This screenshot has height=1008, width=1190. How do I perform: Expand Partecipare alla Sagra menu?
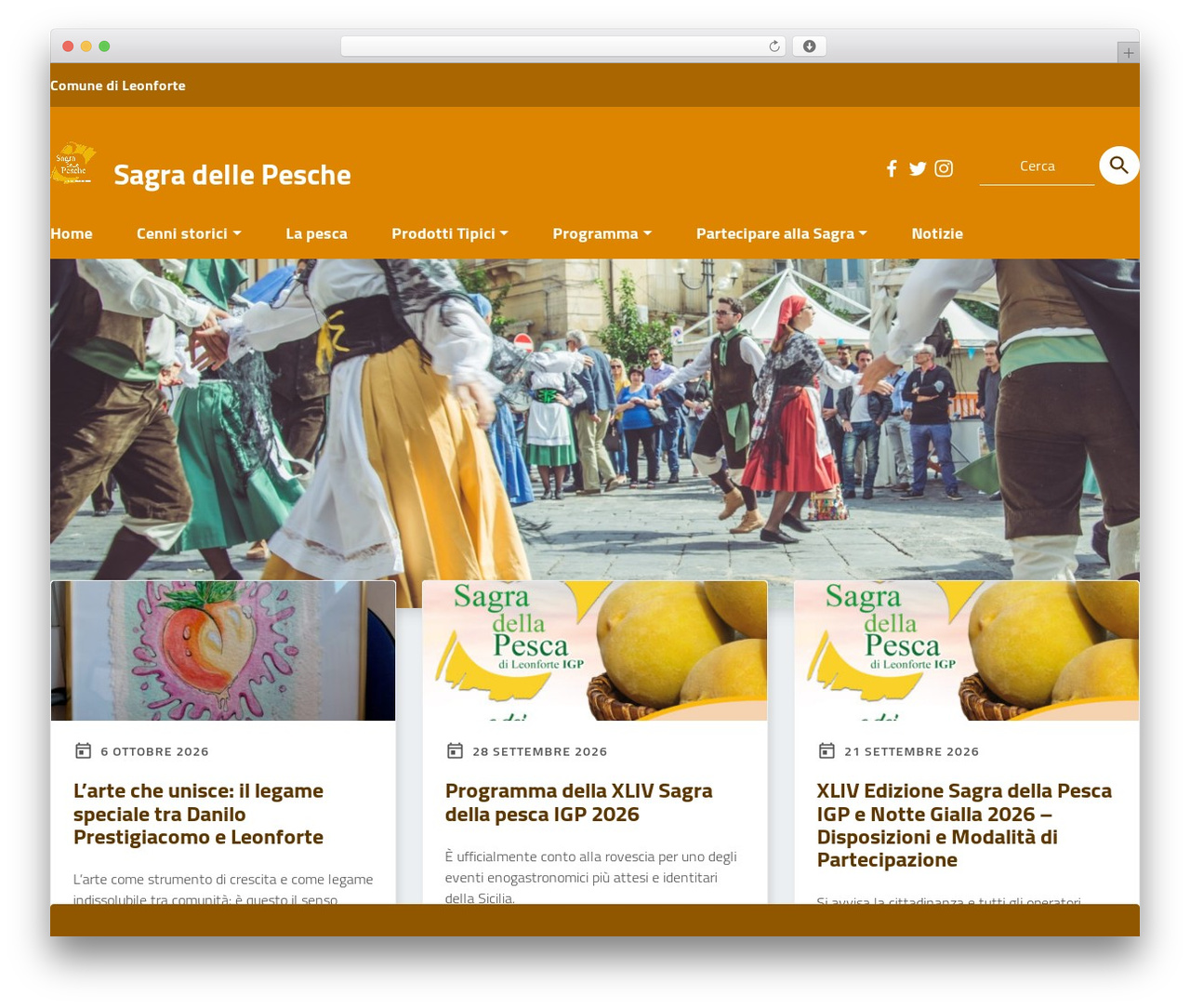tap(782, 233)
